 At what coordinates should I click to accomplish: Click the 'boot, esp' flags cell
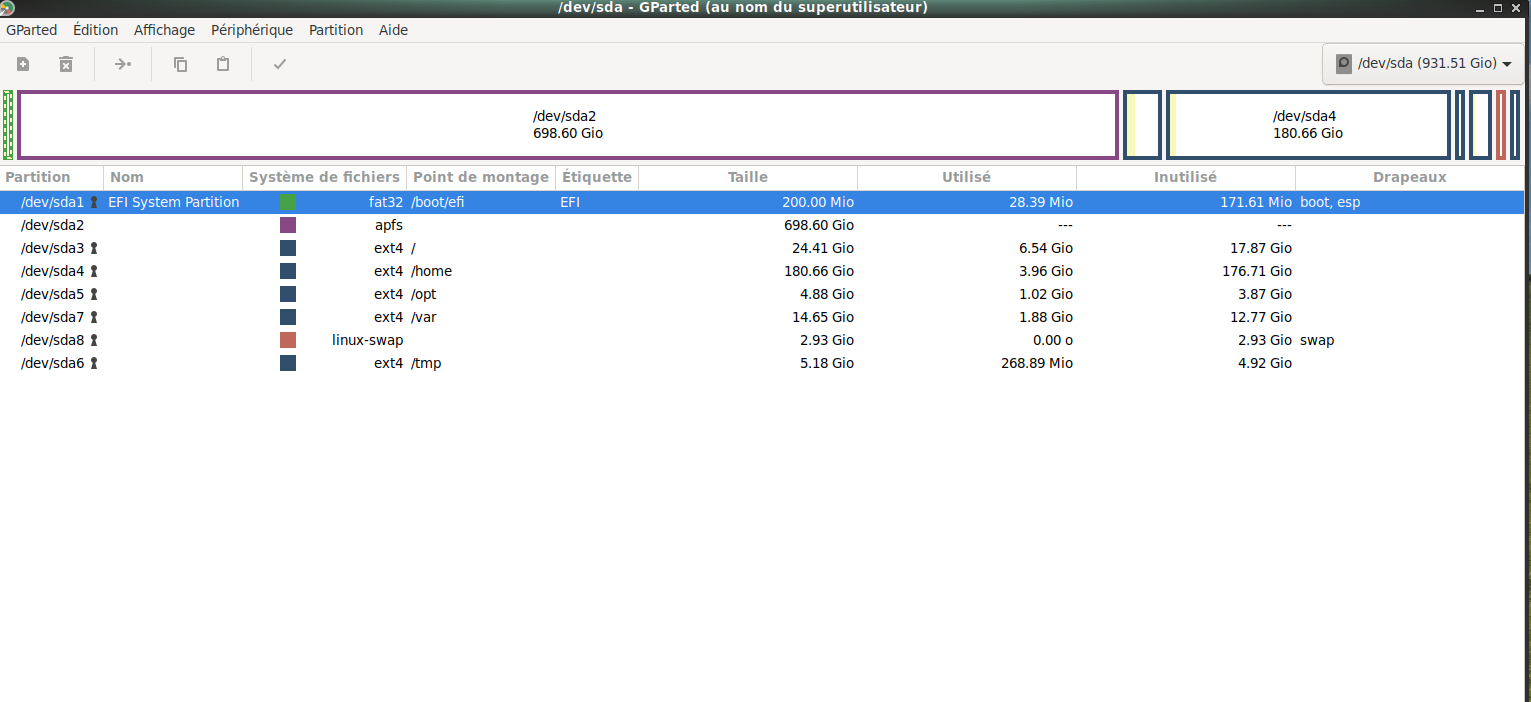[1330, 202]
